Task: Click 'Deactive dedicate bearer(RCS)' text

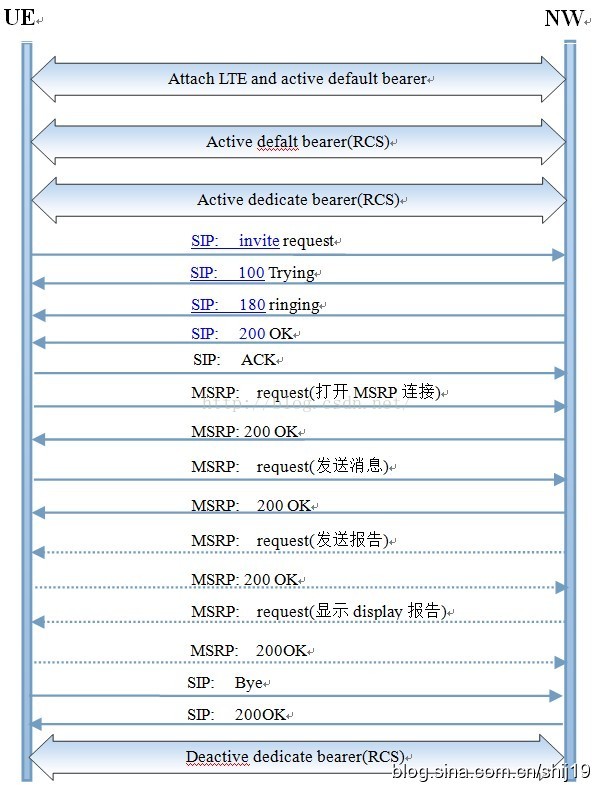Action: click(295, 756)
